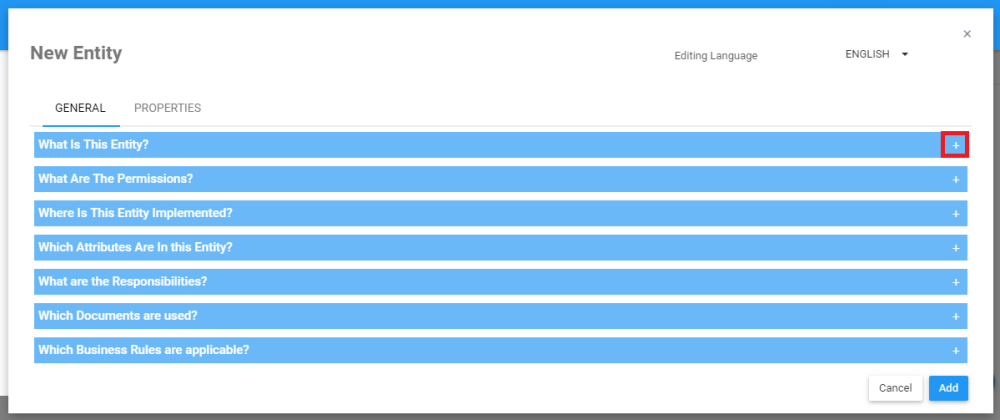Click plus icon on What Are The Permissions row
Viewport: 1000px width, 420px height.
tap(955, 180)
